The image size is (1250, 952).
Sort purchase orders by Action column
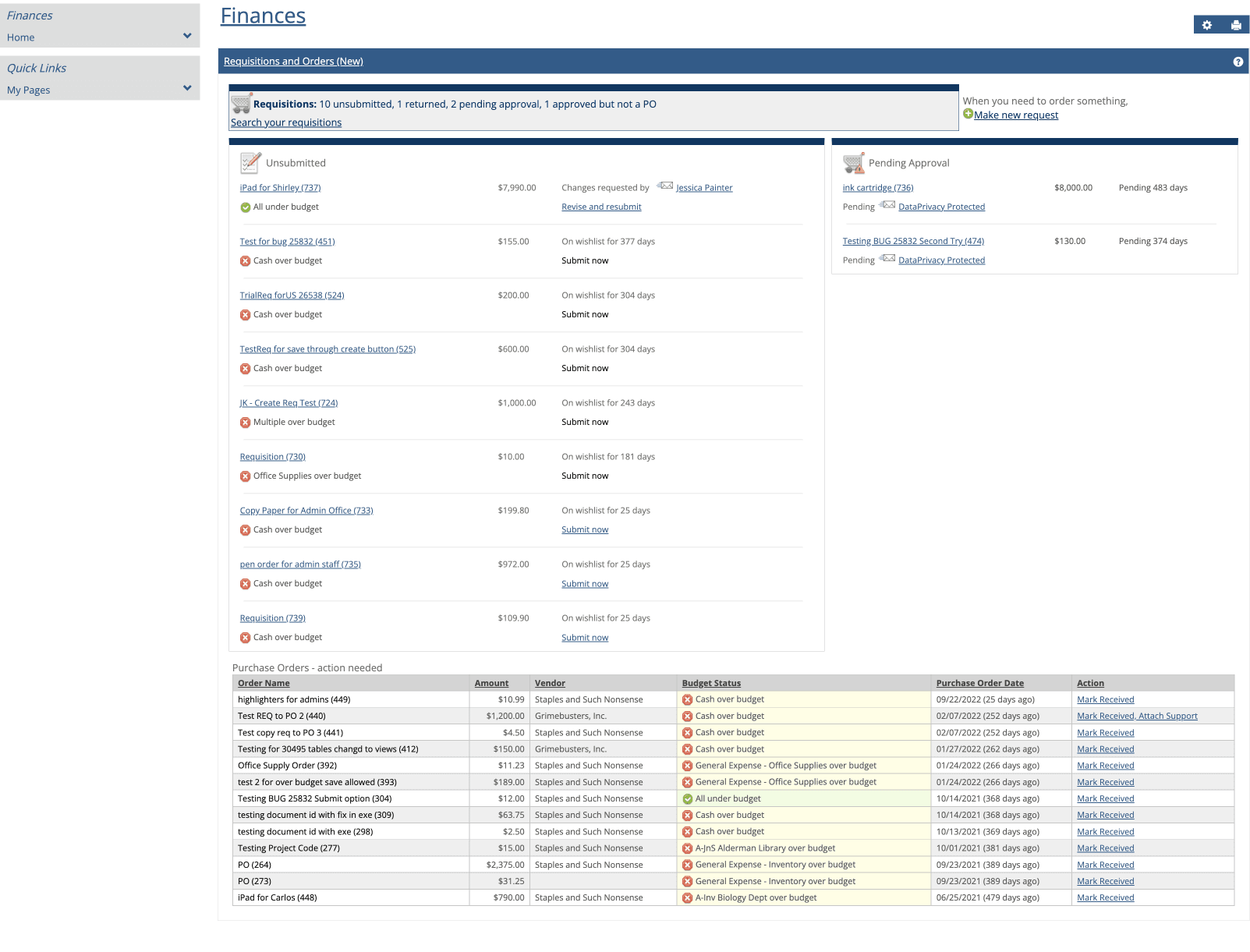click(x=1090, y=683)
